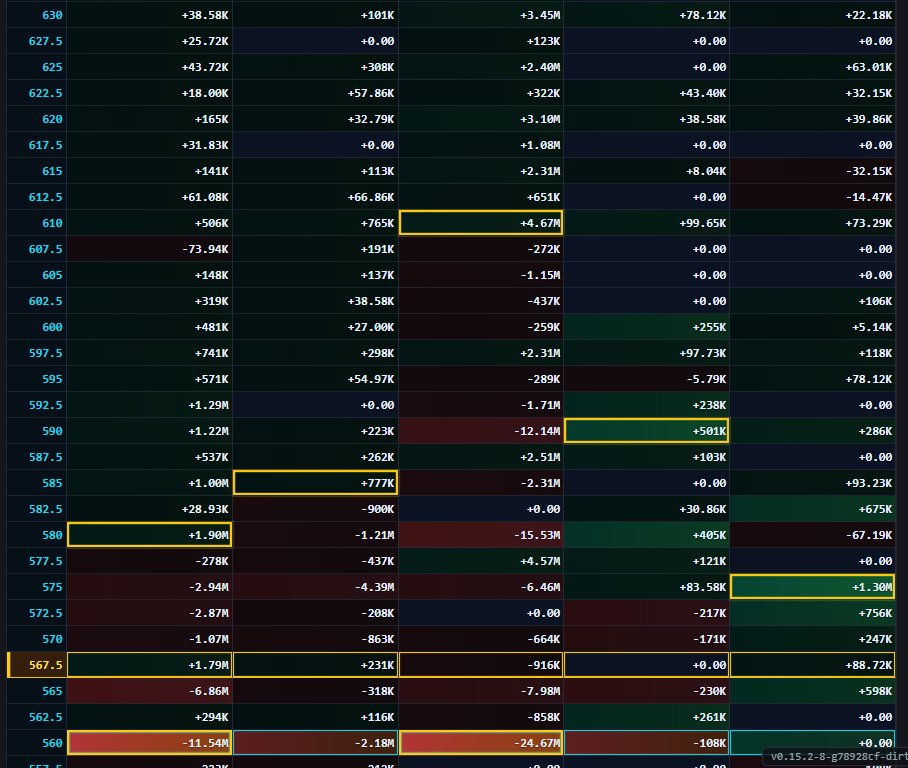Click the highlighted +501K cell in row 590
The width and height of the screenshot is (908, 768).
click(646, 431)
